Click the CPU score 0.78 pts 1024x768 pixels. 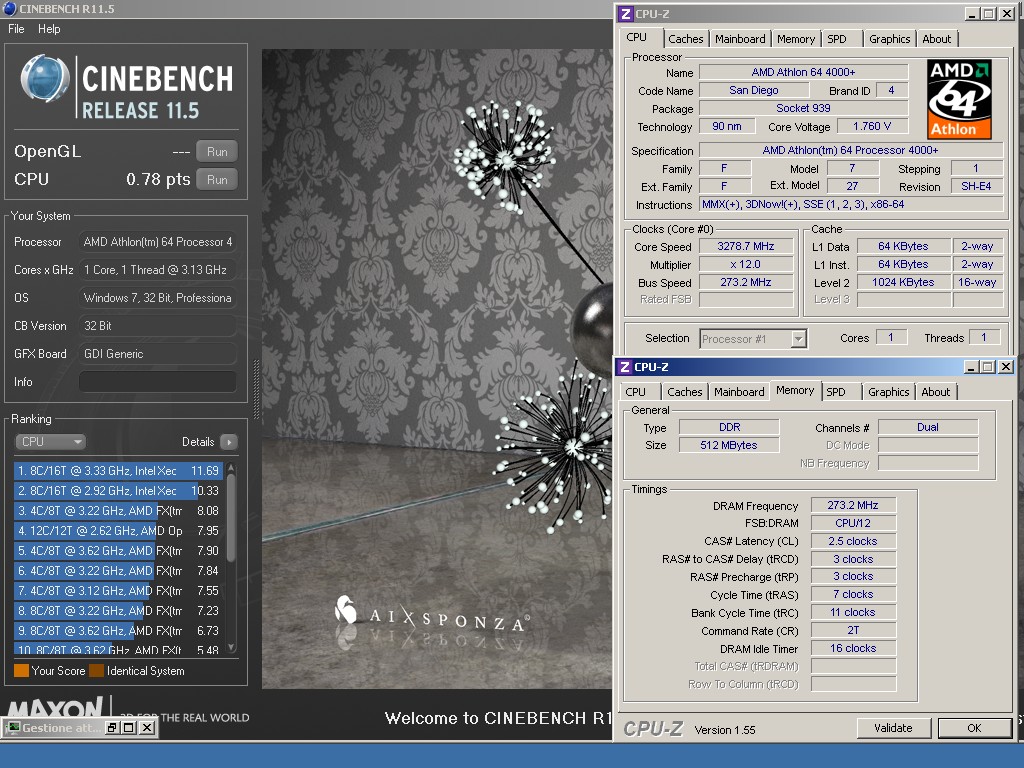pos(158,179)
